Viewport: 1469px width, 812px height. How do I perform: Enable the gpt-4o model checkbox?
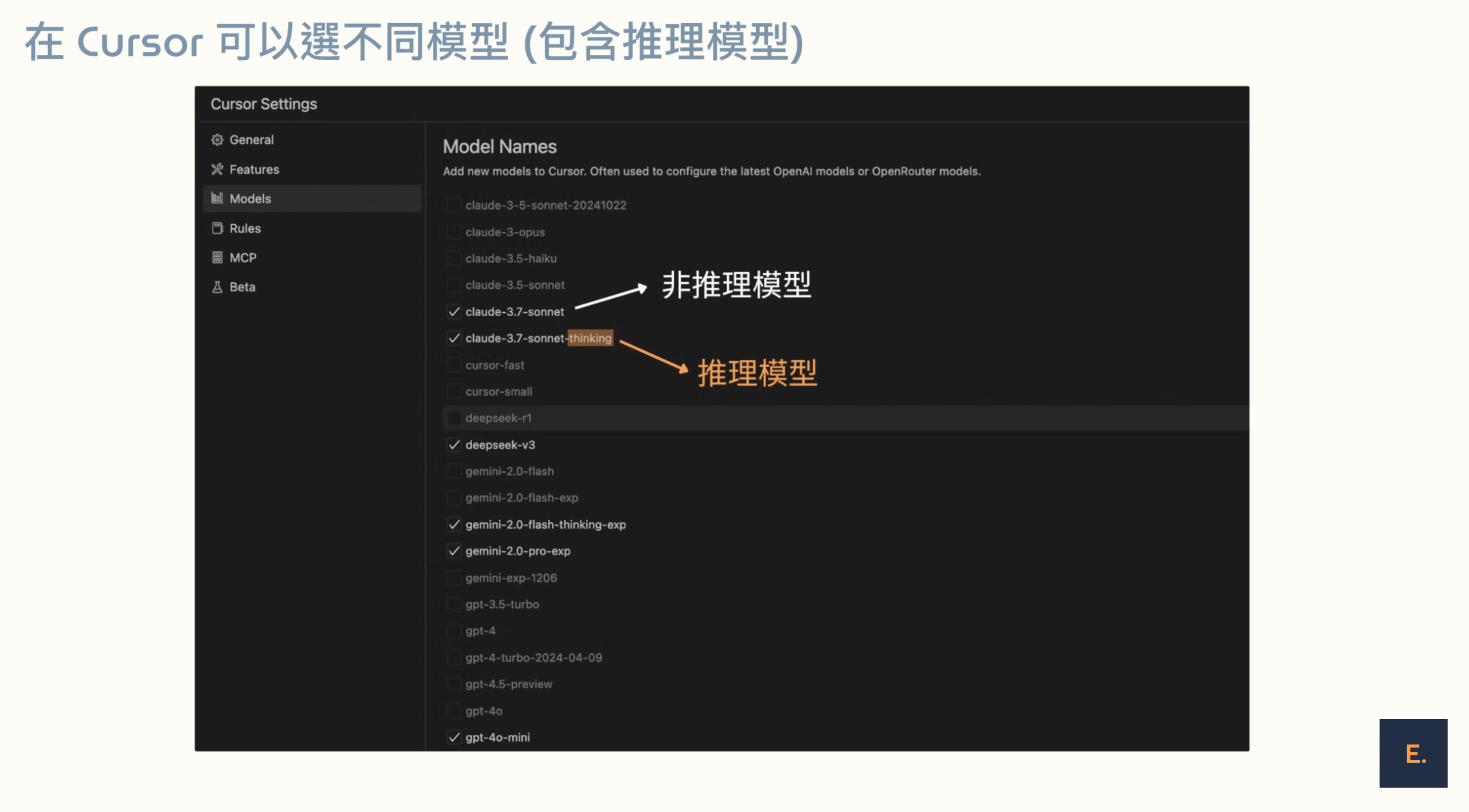[454, 711]
